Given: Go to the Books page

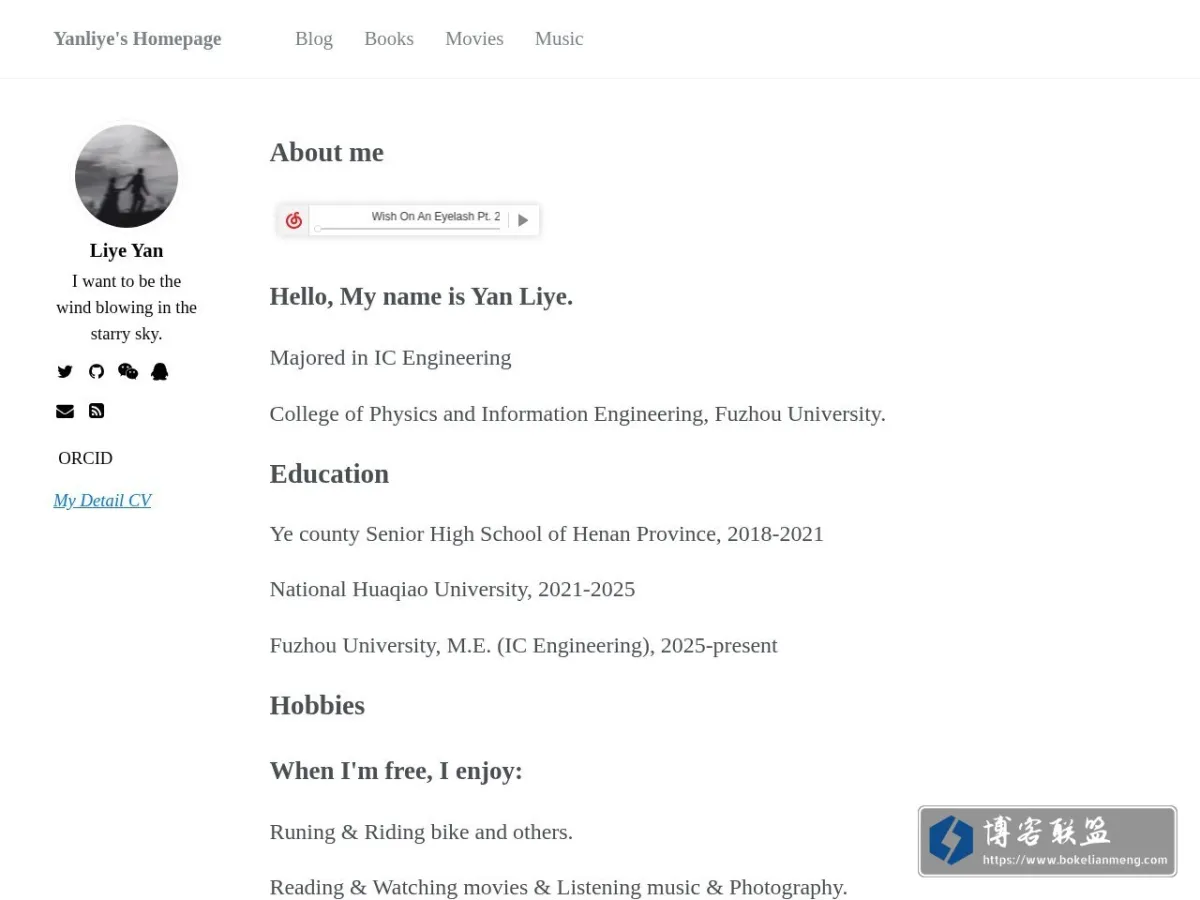Looking at the screenshot, I should tap(389, 38).
